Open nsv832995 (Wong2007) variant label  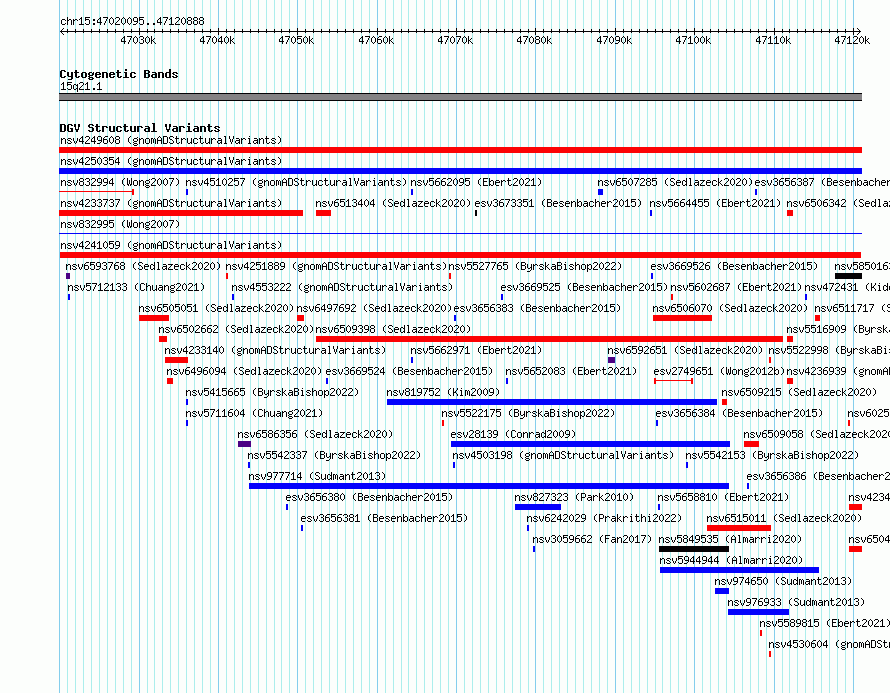(120, 224)
